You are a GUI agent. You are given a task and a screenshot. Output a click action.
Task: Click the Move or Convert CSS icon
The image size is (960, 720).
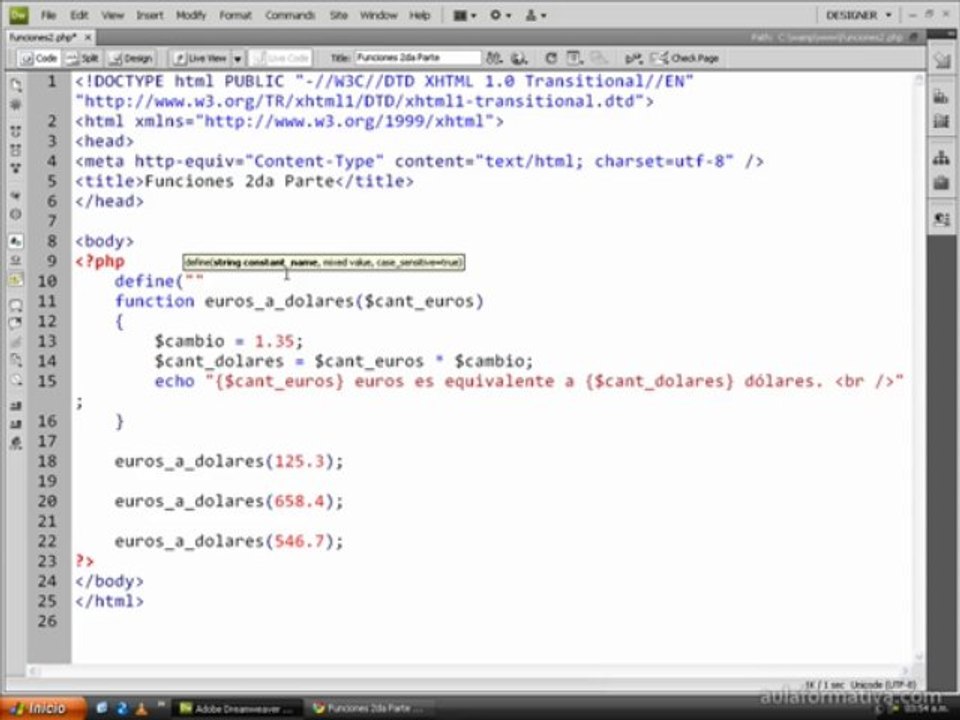pyautogui.click(x=16, y=380)
